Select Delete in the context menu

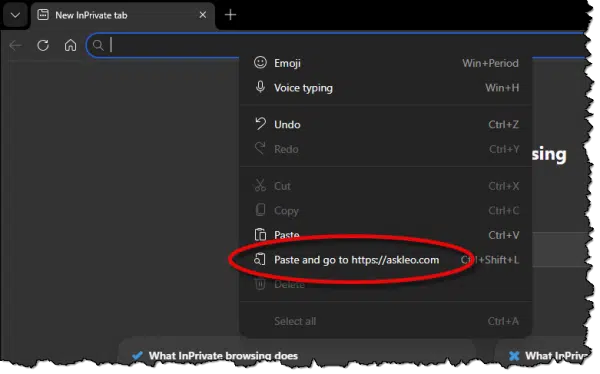[x=386, y=284]
